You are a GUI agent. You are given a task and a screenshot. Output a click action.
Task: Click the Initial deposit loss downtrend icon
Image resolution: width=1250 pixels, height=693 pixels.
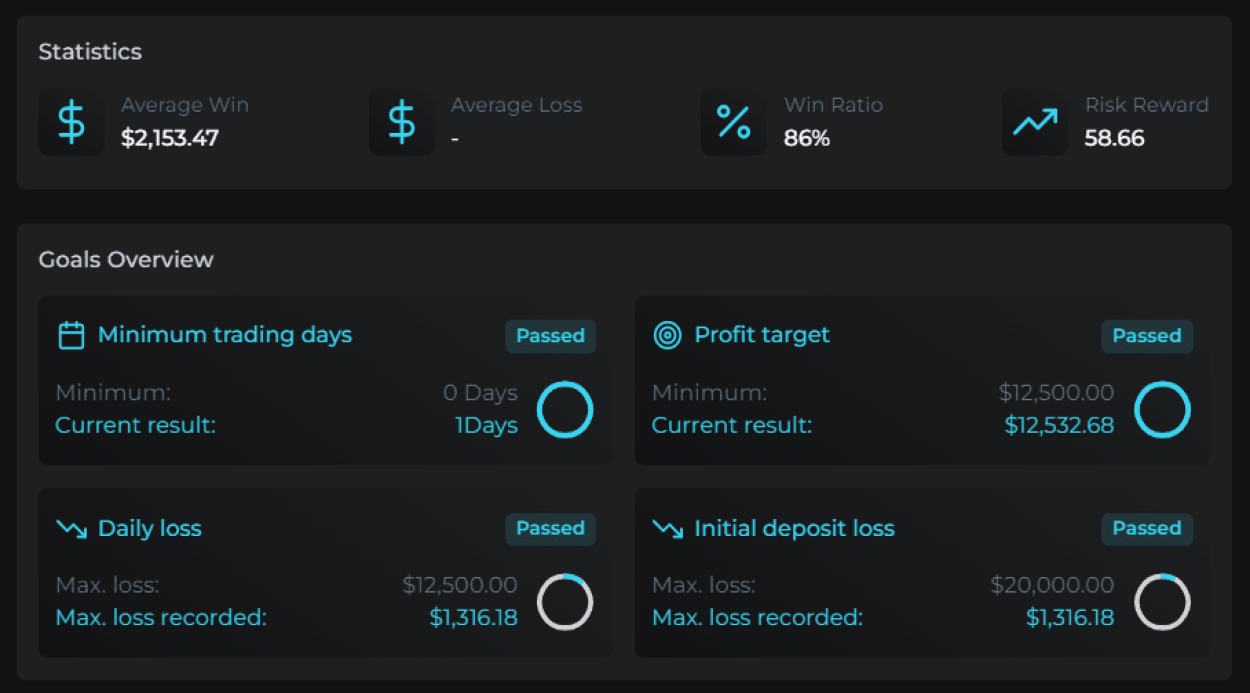(x=667, y=529)
